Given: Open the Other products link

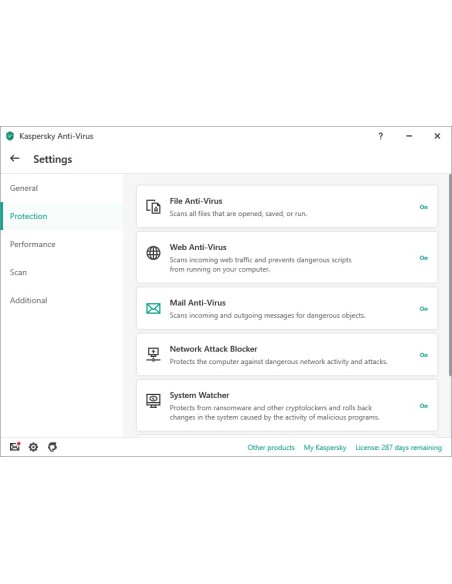Looking at the screenshot, I should point(271,447).
